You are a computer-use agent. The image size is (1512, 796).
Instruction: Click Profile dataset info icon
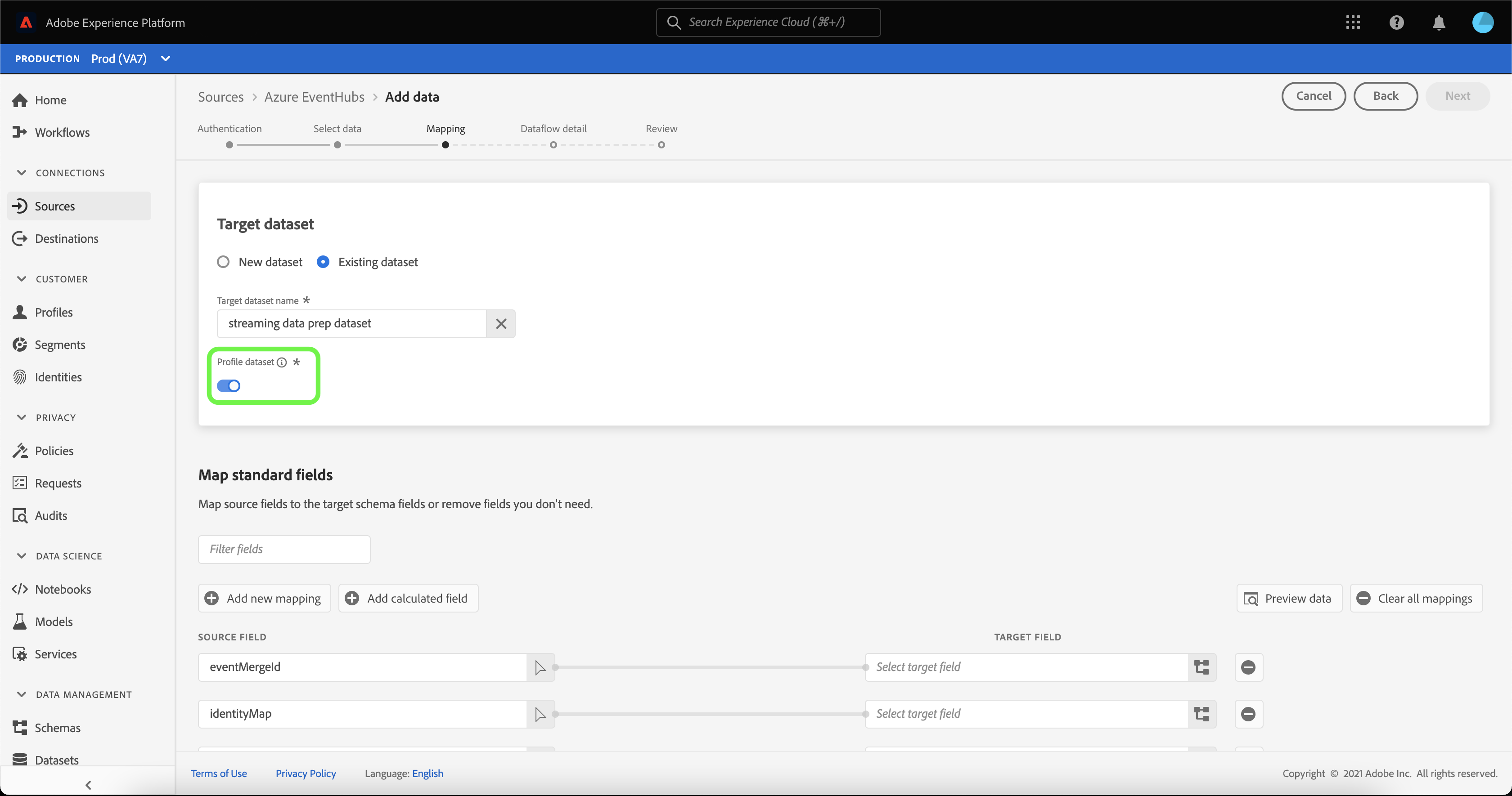pyautogui.click(x=282, y=362)
